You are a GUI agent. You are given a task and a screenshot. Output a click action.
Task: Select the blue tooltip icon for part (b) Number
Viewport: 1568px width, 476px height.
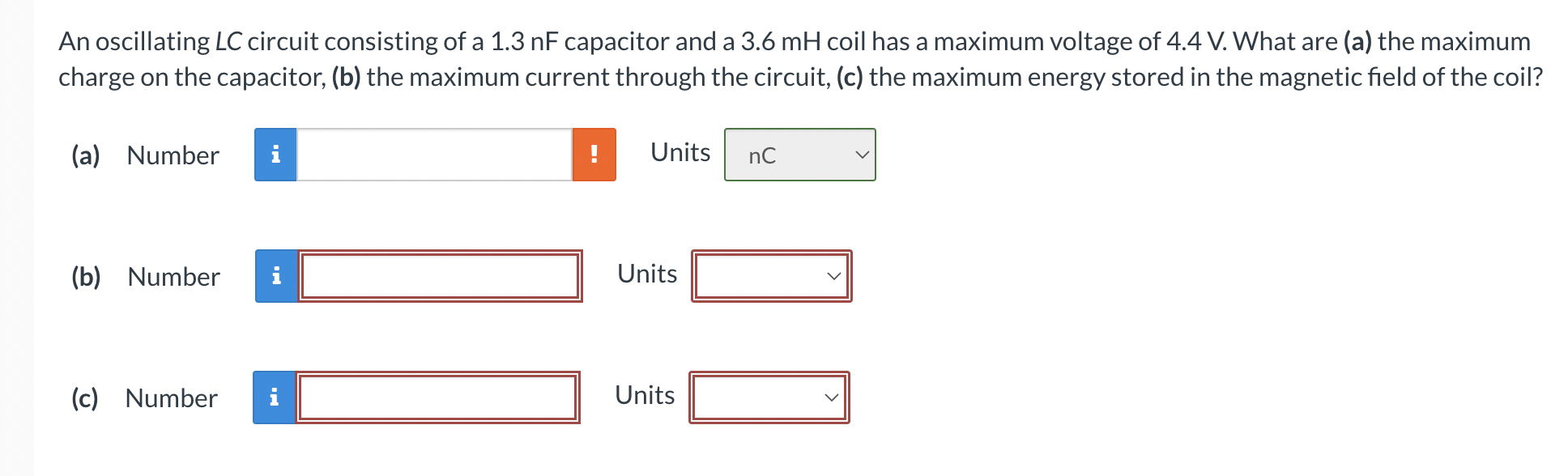coord(275,275)
